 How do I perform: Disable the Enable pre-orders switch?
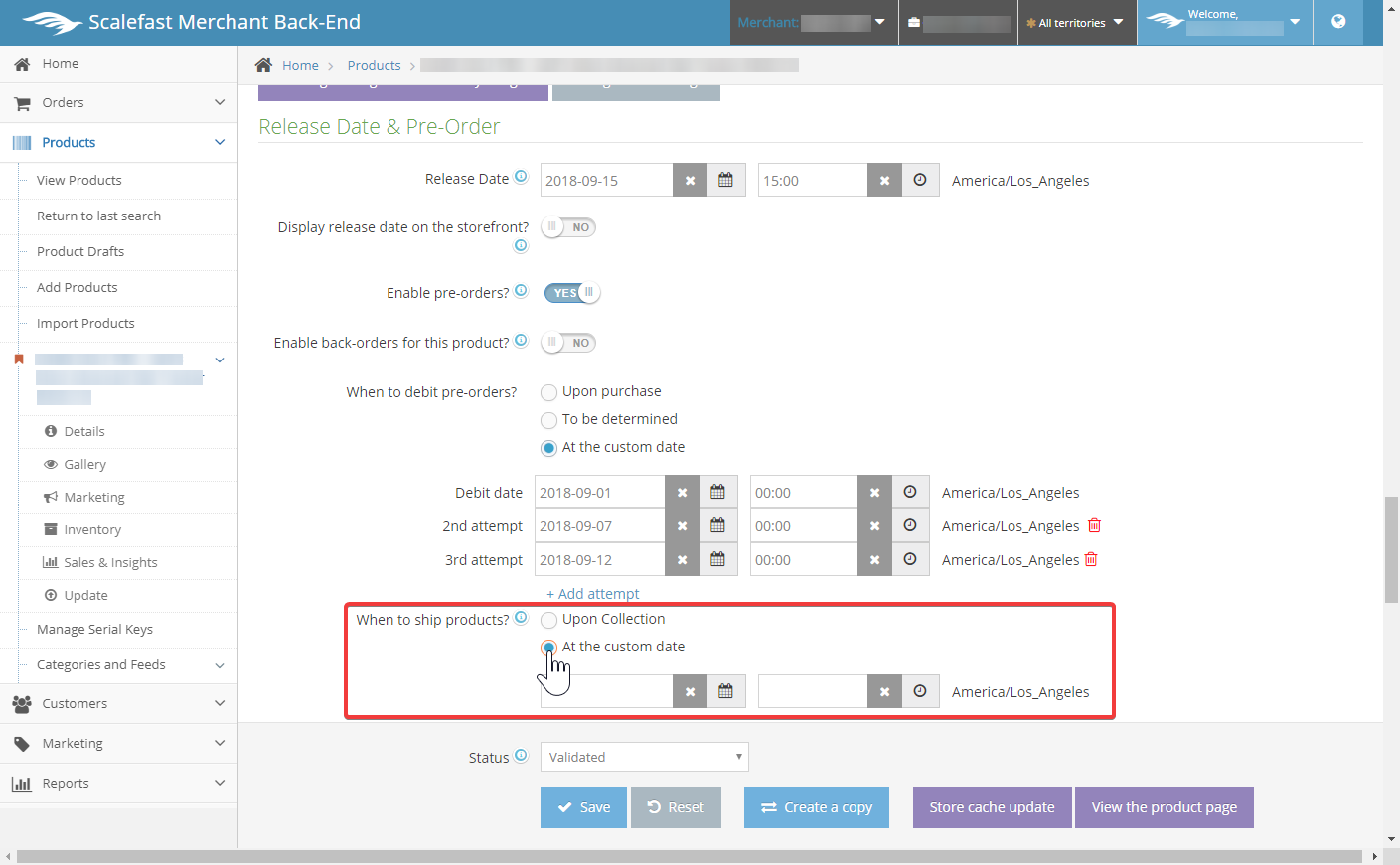click(x=571, y=293)
